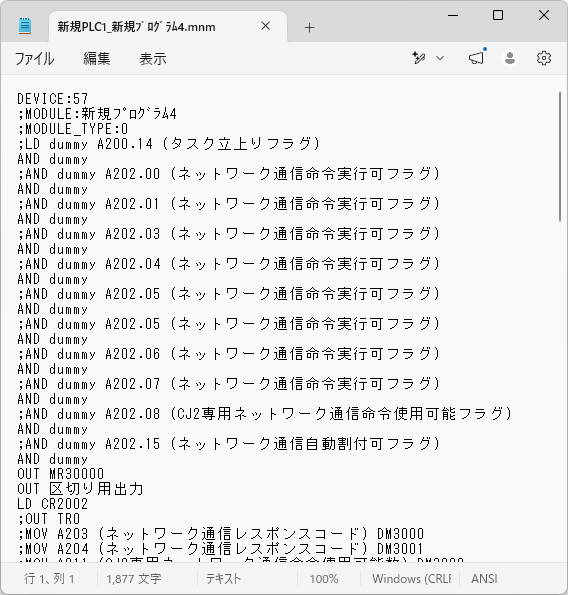568x595 pixels.
Task: Open the ファイル menu
Action: (x=35, y=58)
